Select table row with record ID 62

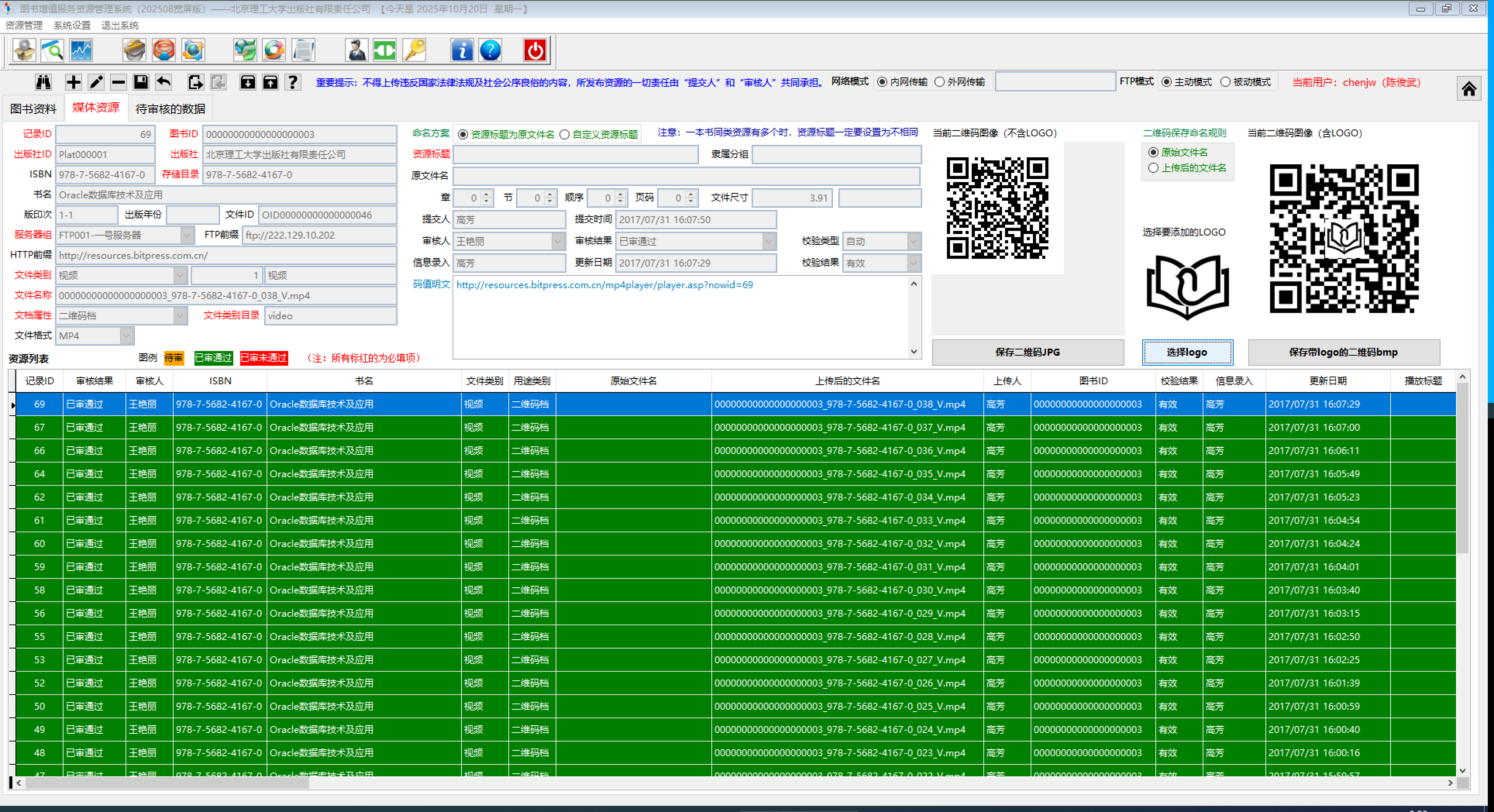(x=40, y=498)
